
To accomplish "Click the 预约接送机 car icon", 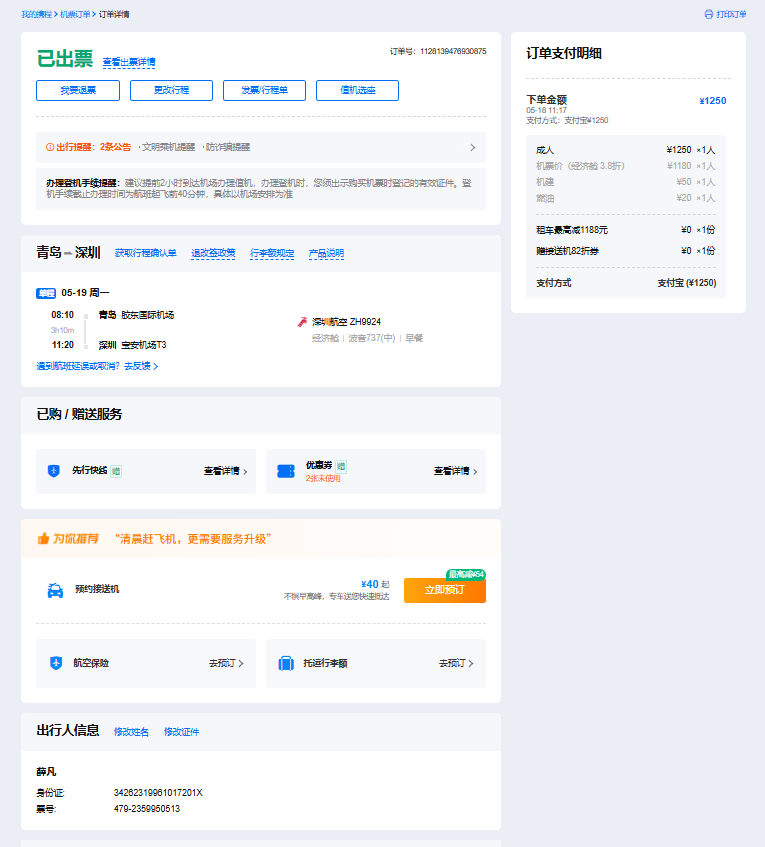I will [x=55, y=590].
